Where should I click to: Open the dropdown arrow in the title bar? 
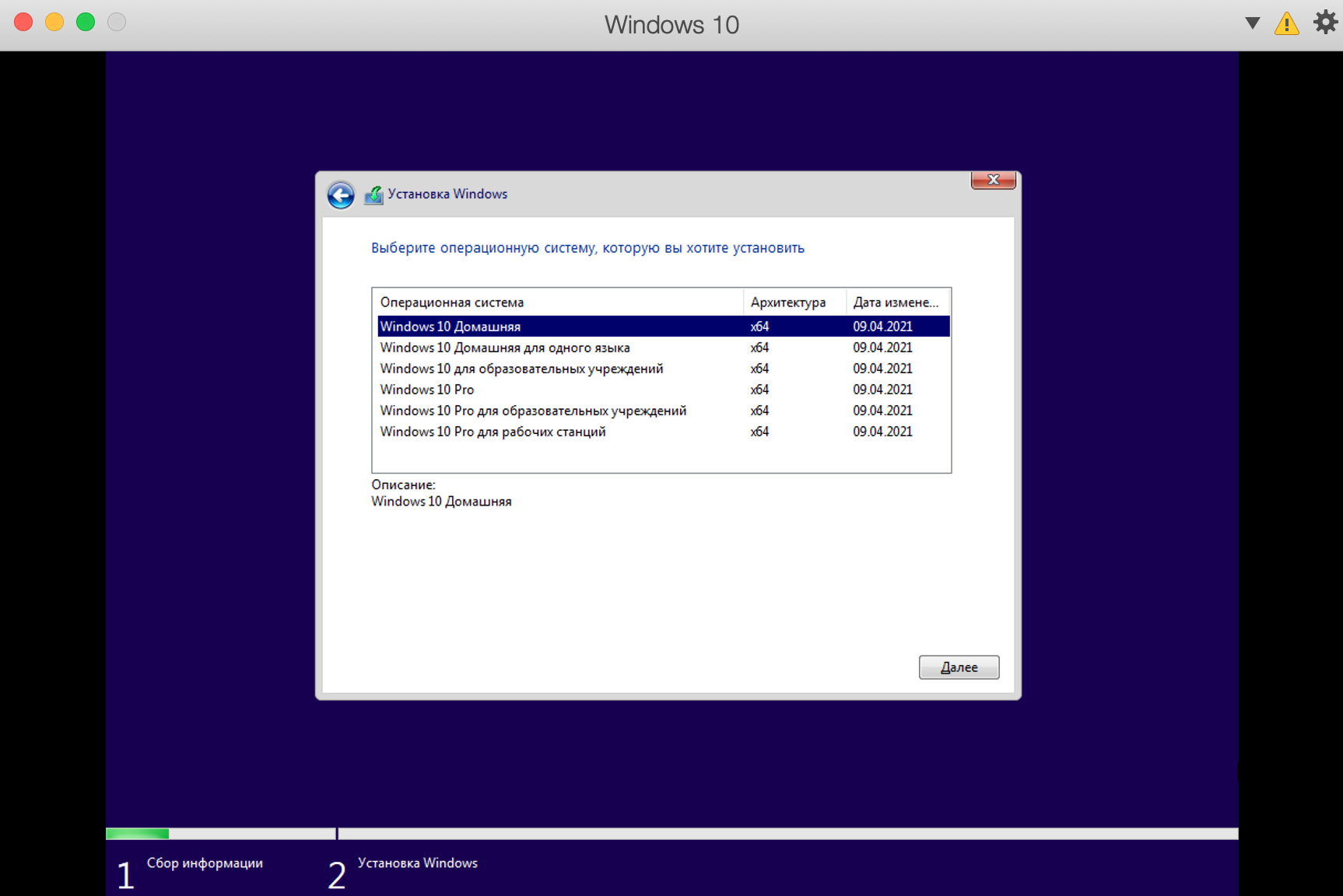[1252, 23]
